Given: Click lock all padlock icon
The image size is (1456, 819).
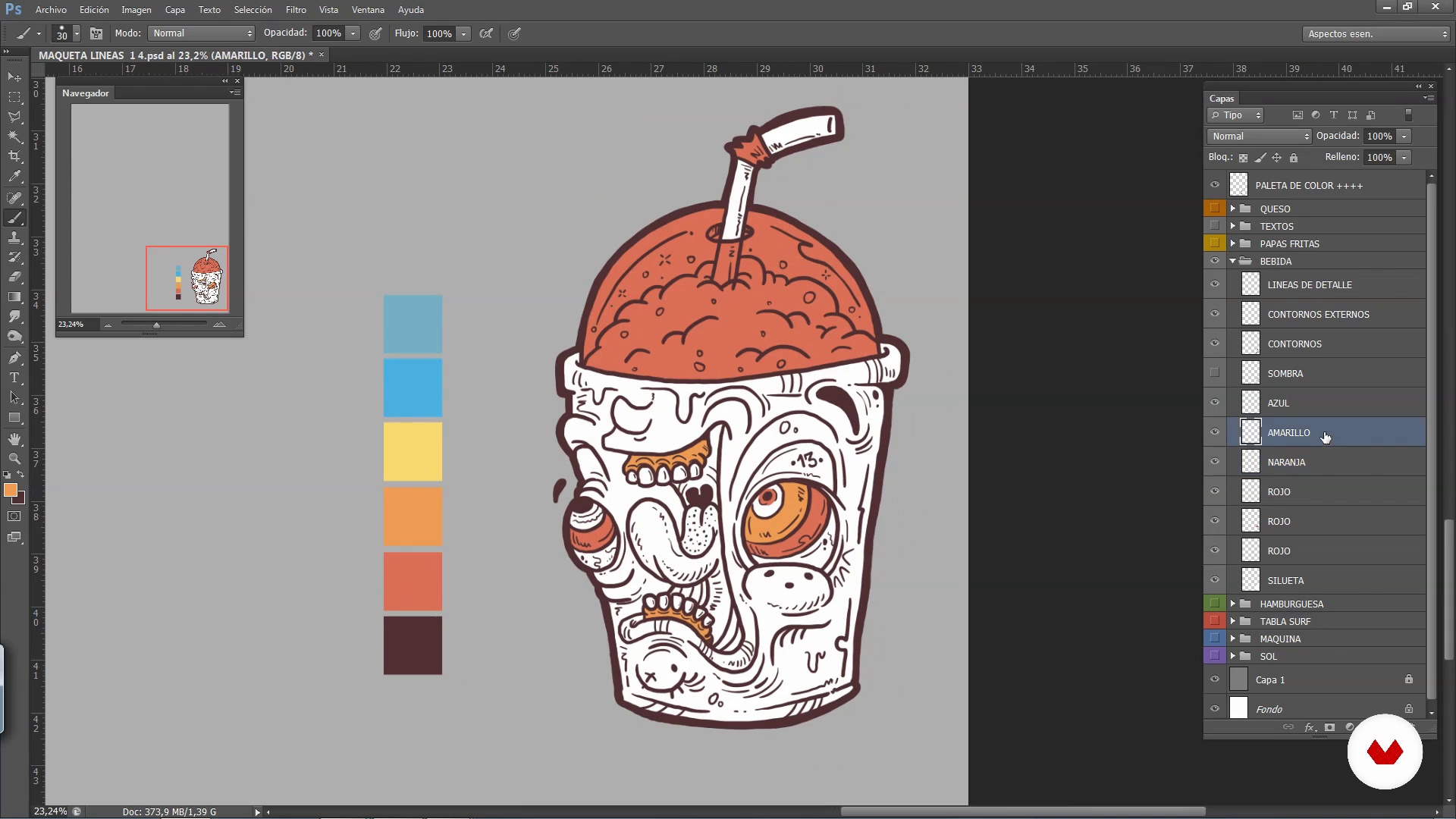Looking at the screenshot, I should coord(1294,158).
